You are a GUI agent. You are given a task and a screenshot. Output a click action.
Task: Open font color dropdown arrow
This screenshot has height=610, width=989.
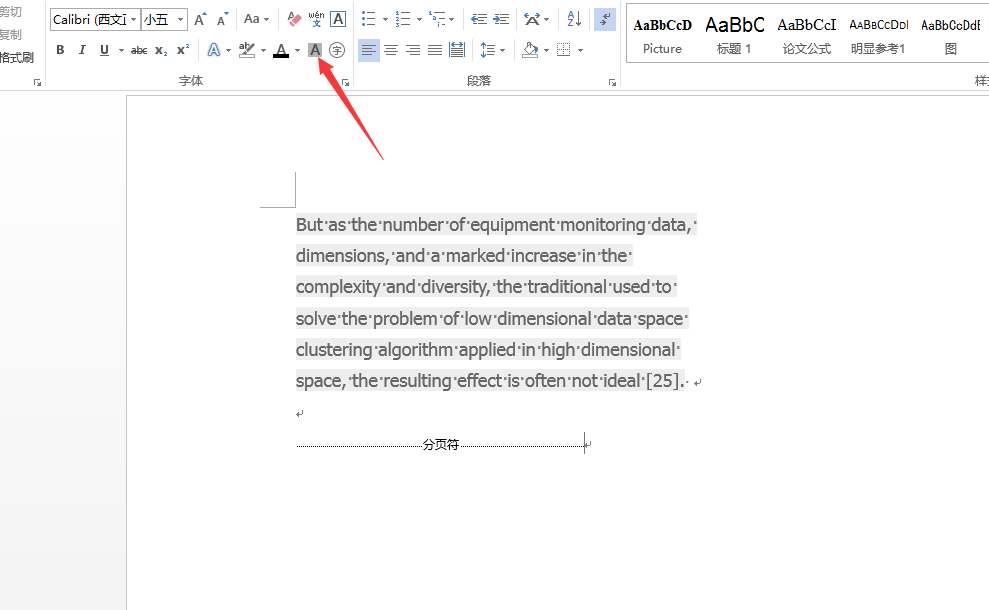[x=297, y=50]
